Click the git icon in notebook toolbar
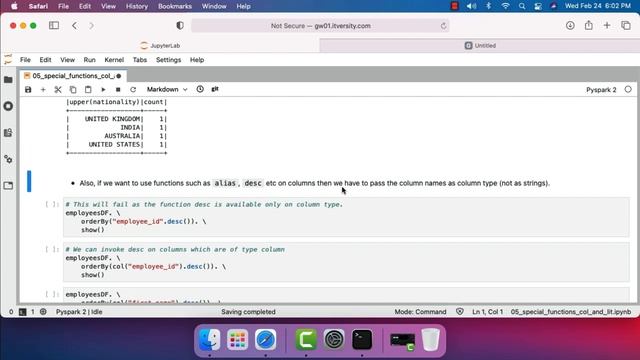 pos(215,89)
